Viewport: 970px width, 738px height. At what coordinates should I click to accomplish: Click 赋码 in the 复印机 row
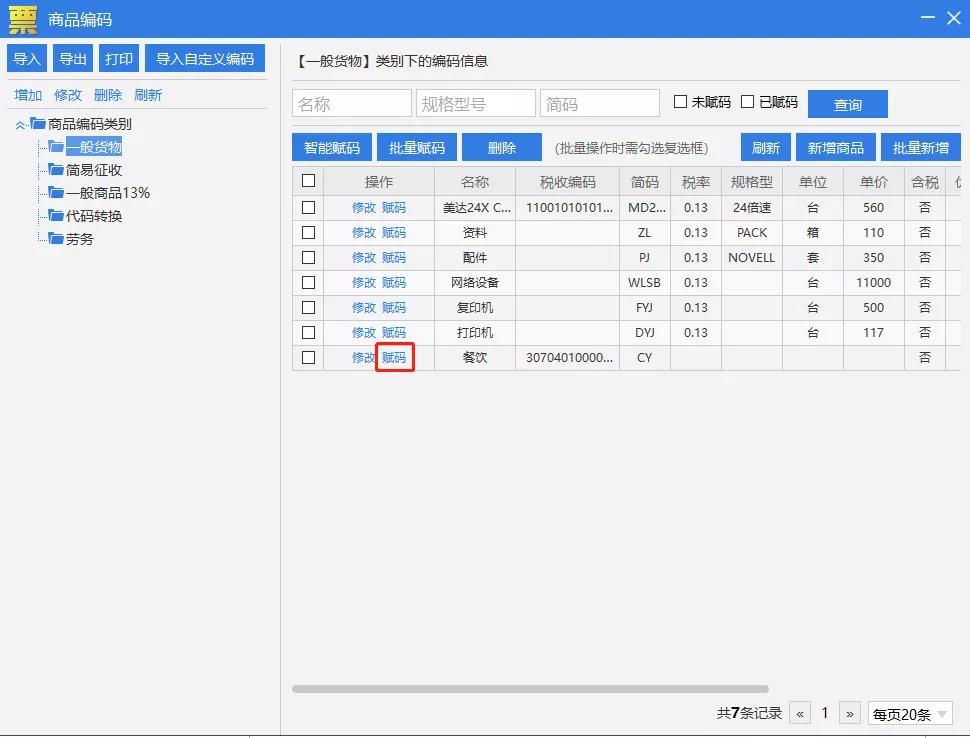point(394,308)
